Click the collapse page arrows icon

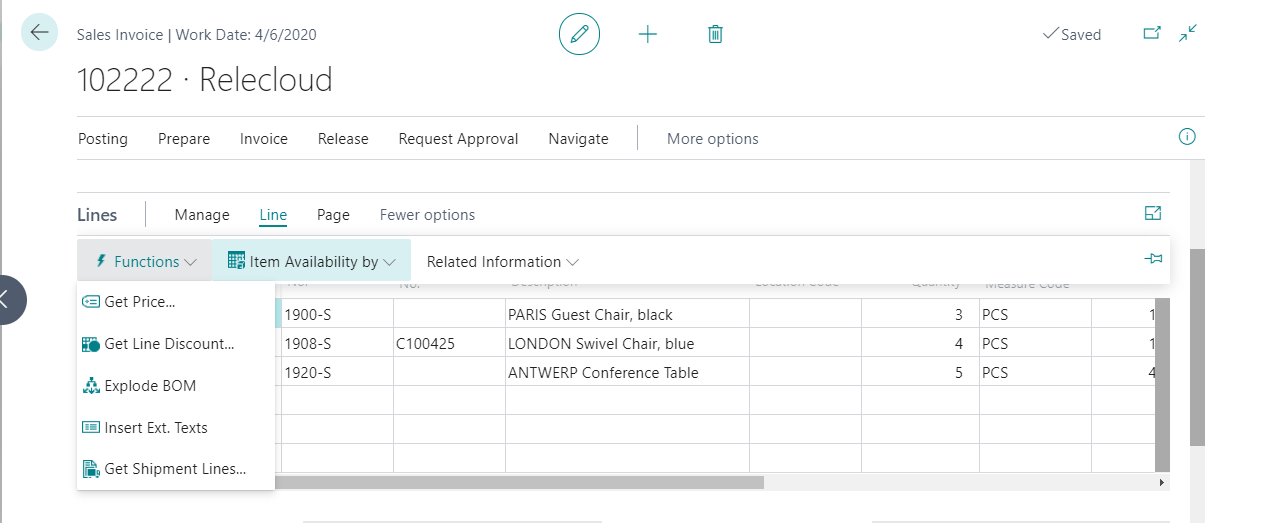pyautogui.click(x=1188, y=33)
